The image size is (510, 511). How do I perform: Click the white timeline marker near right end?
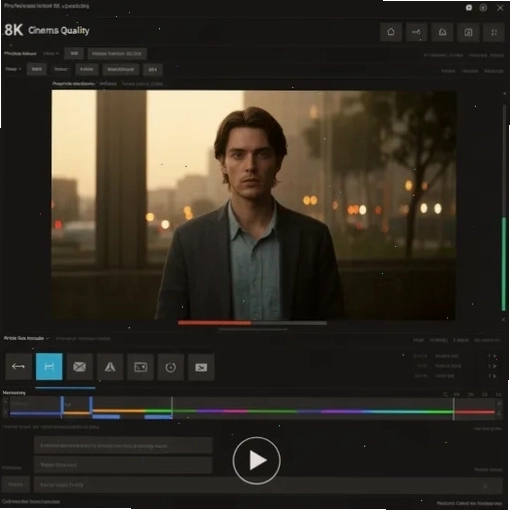454,409
